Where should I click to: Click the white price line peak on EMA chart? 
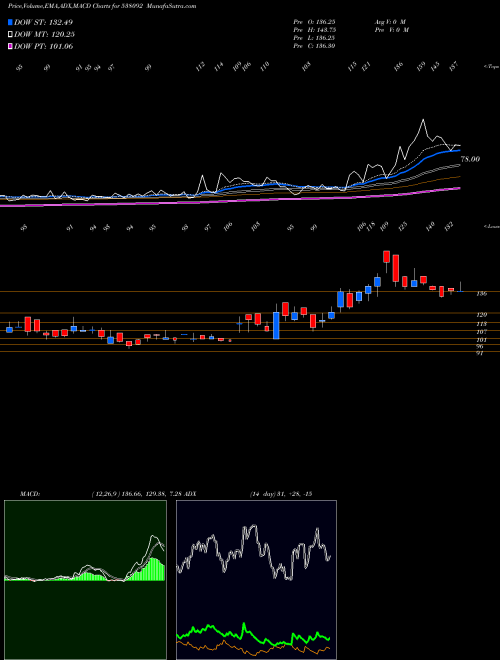423,120
